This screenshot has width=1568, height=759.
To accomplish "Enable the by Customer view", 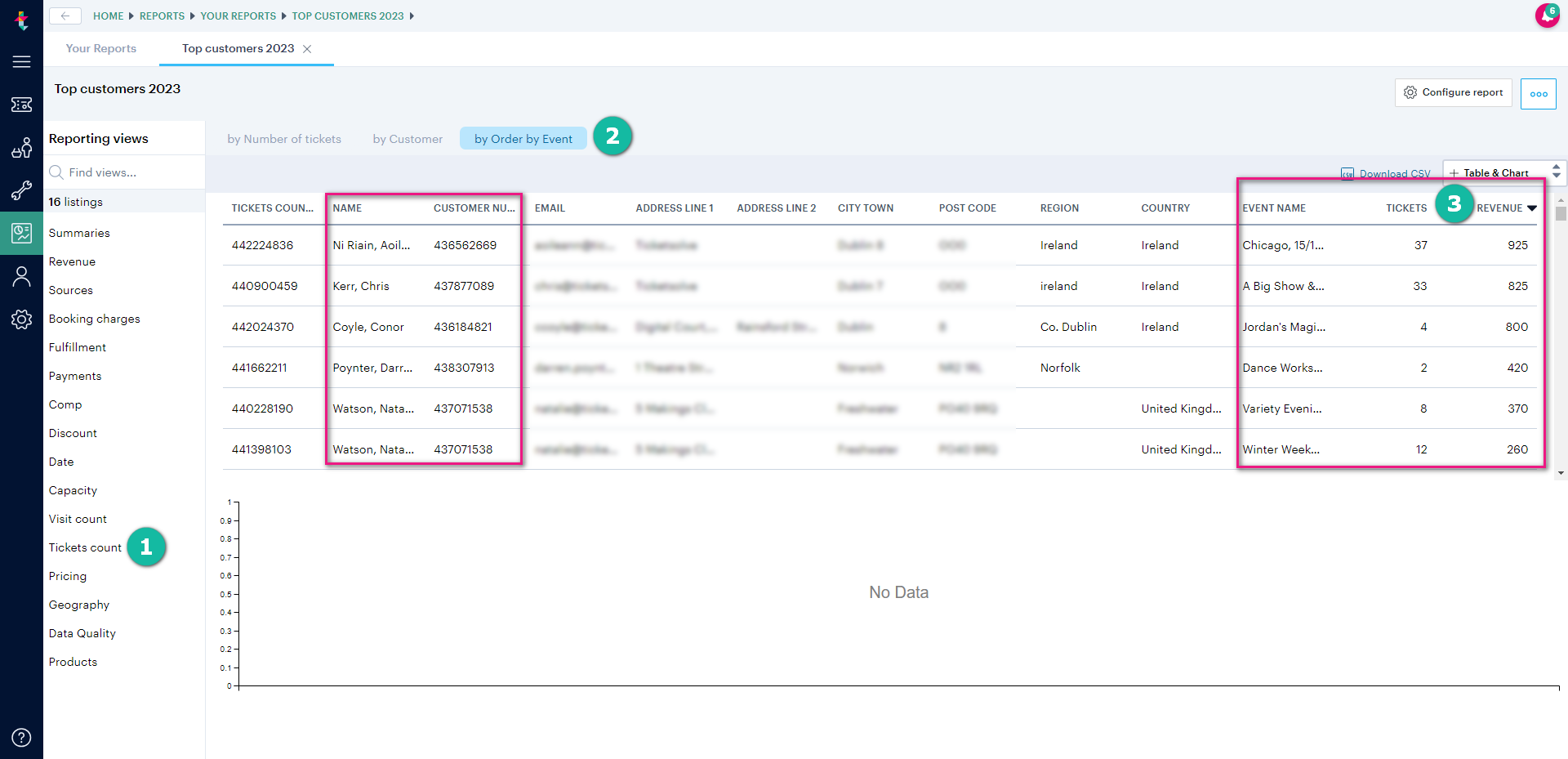I will click(407, 139).
